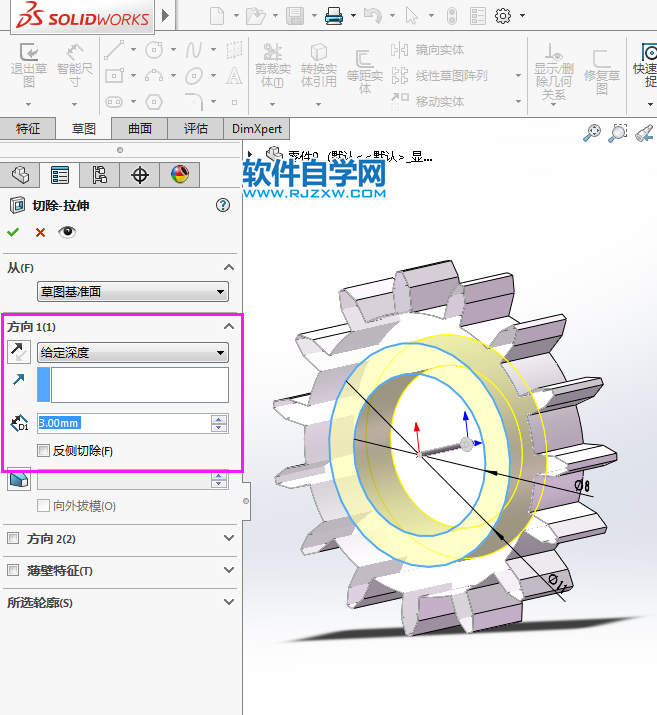Click the New document icon

point(217,16)
